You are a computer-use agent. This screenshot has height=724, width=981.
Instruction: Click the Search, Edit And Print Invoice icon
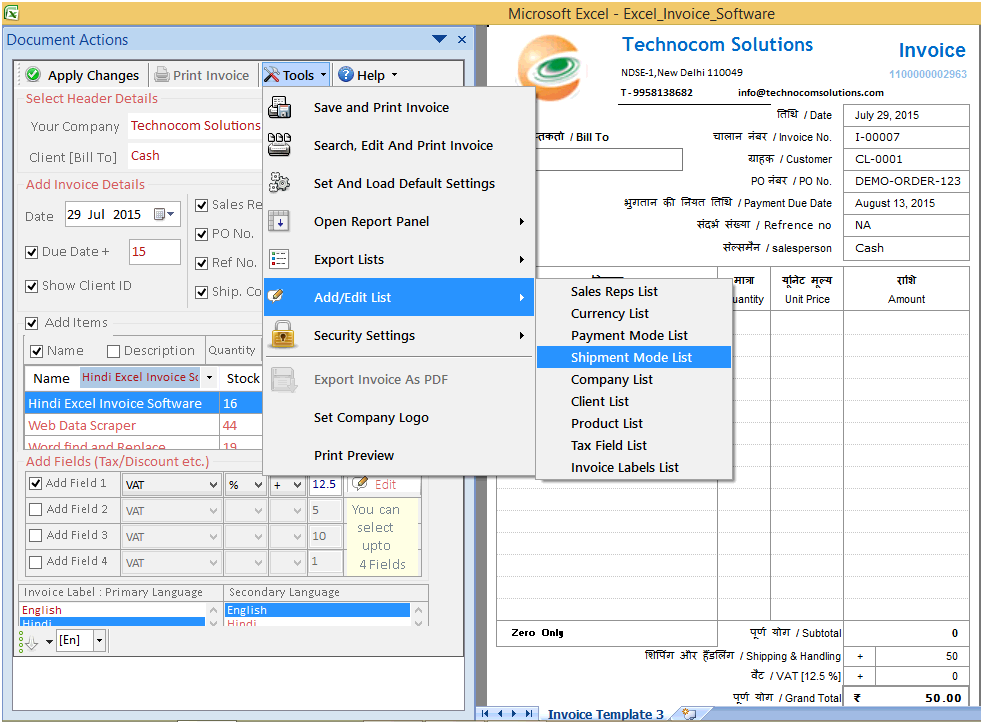coord(281,145)
